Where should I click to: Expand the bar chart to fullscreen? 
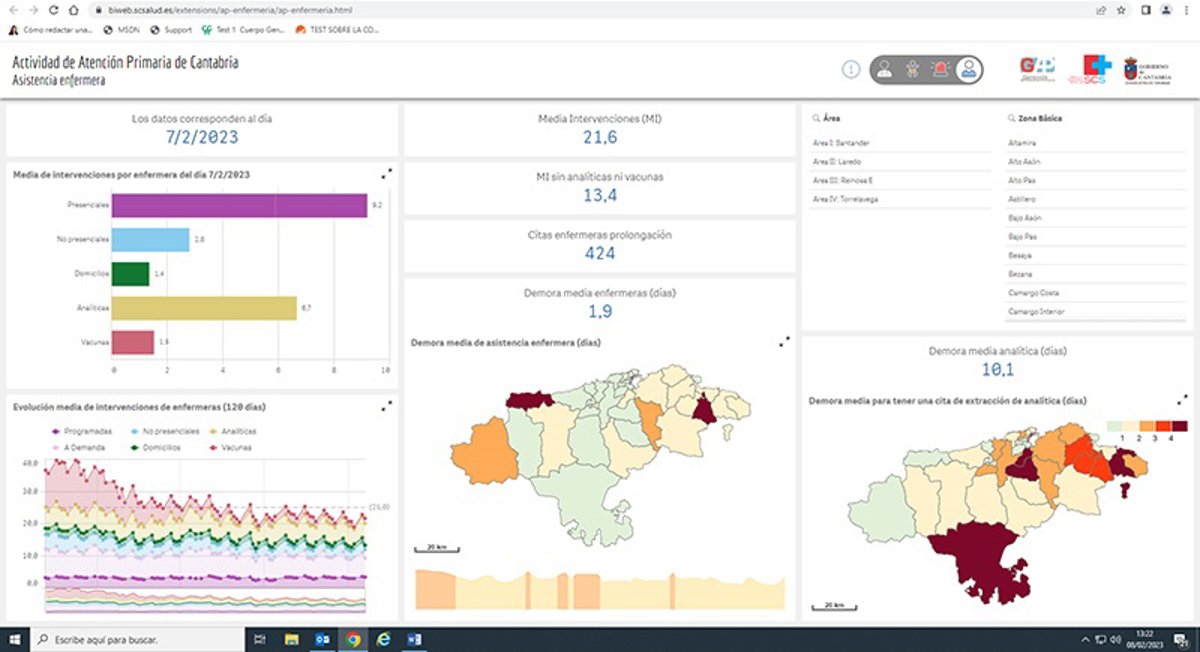click(387, 174)
